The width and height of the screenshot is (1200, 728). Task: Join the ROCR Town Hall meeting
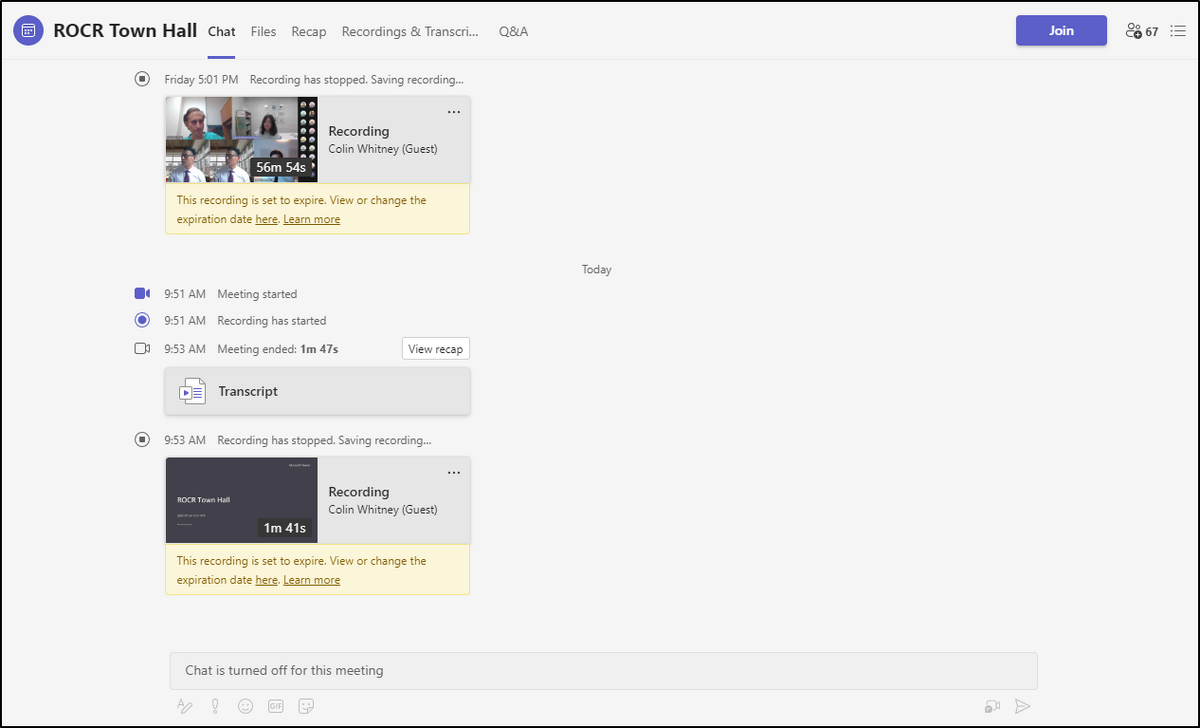pyautogui.click(x=1061, y=31)
